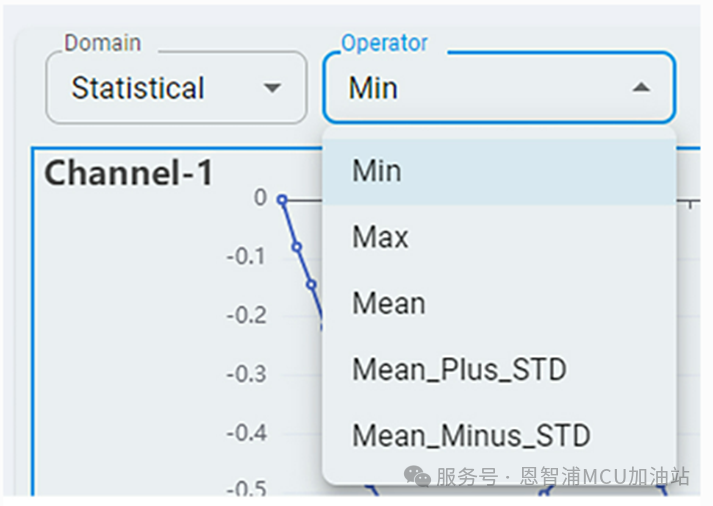
Task: Choose Max from the Operator list
Action: 381,237
